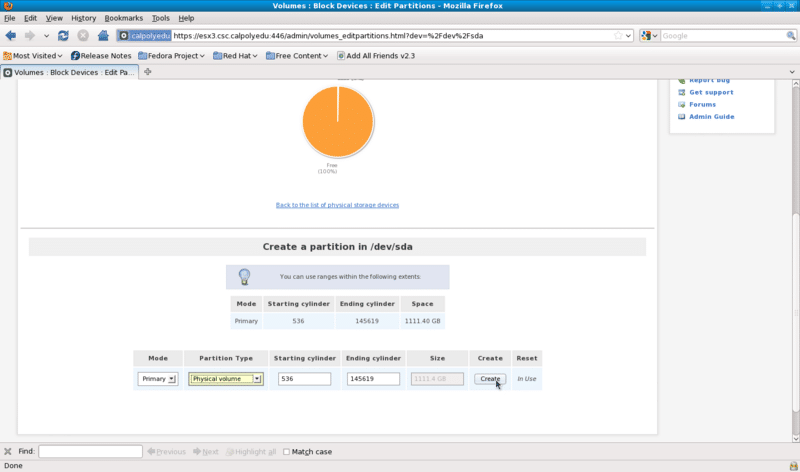Reload the page with the refresh icon
Image resolution: width=800 pixels, height=472 pixels.
pos(63,35)
